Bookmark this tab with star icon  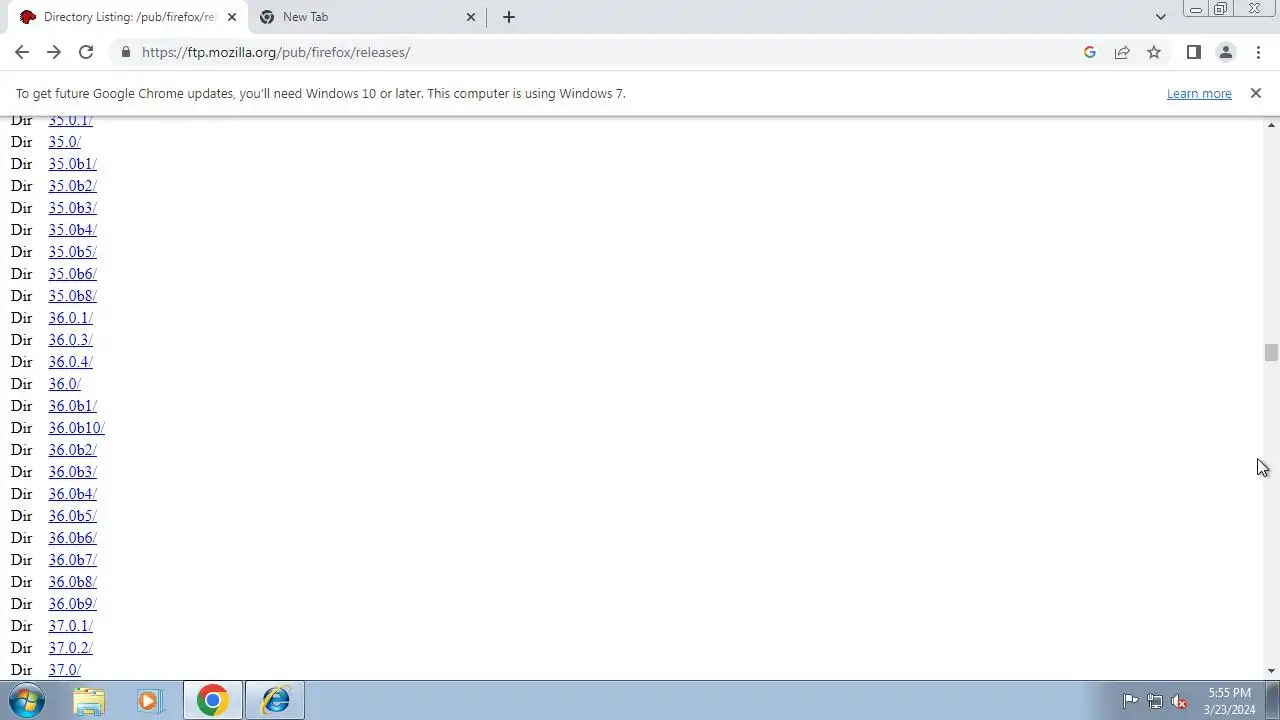click(x=1154, y=52)
